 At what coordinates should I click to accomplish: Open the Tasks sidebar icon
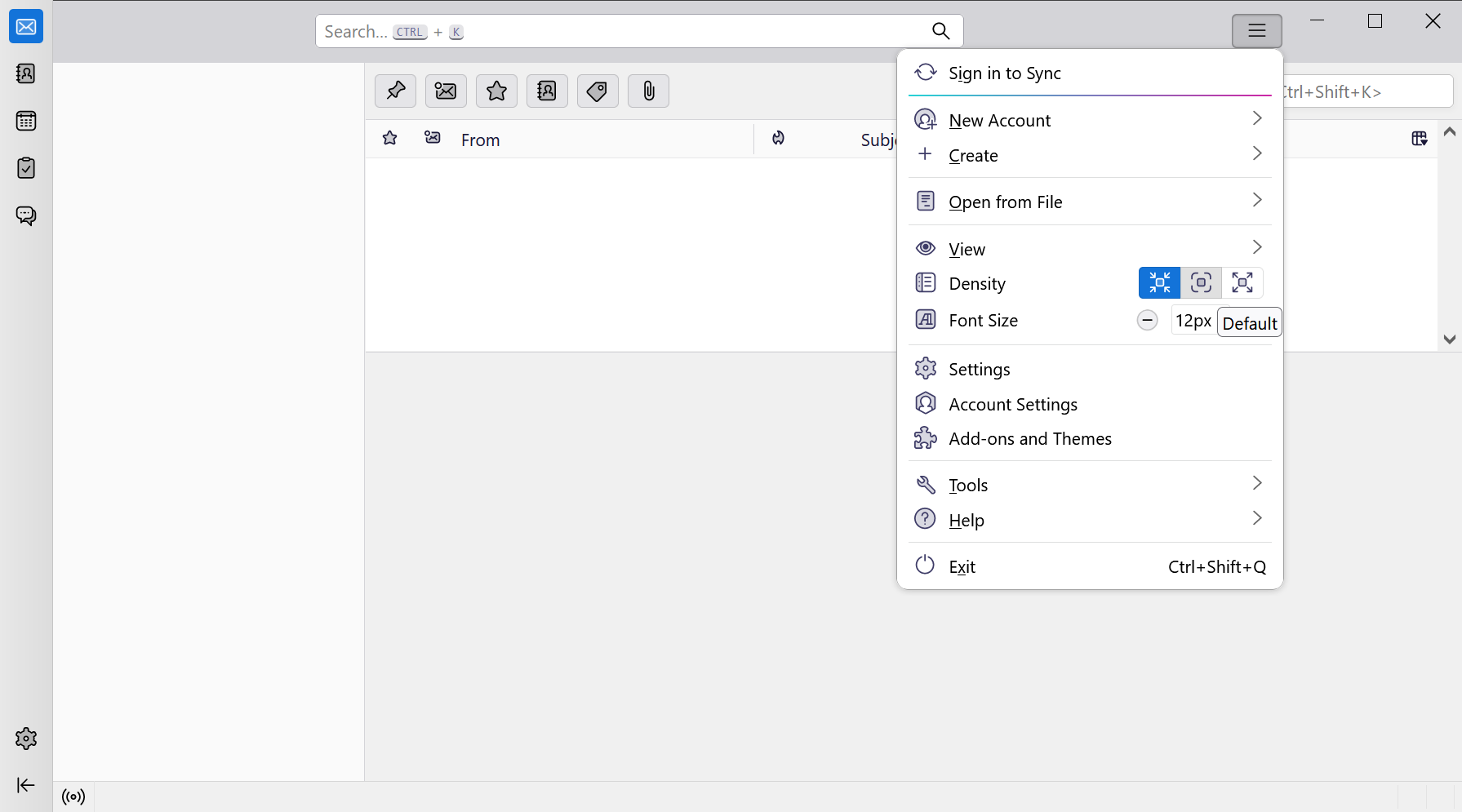tap(26, 168)
